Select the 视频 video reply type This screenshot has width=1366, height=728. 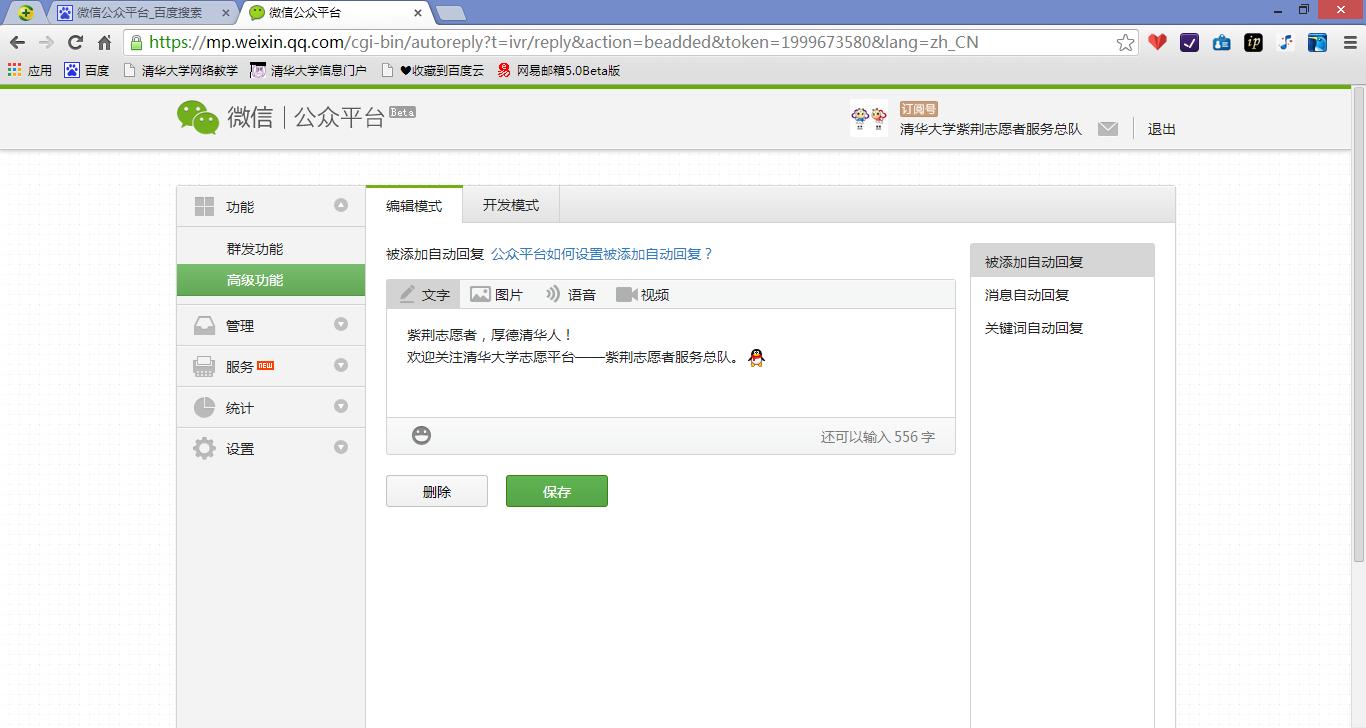point(644,294)
